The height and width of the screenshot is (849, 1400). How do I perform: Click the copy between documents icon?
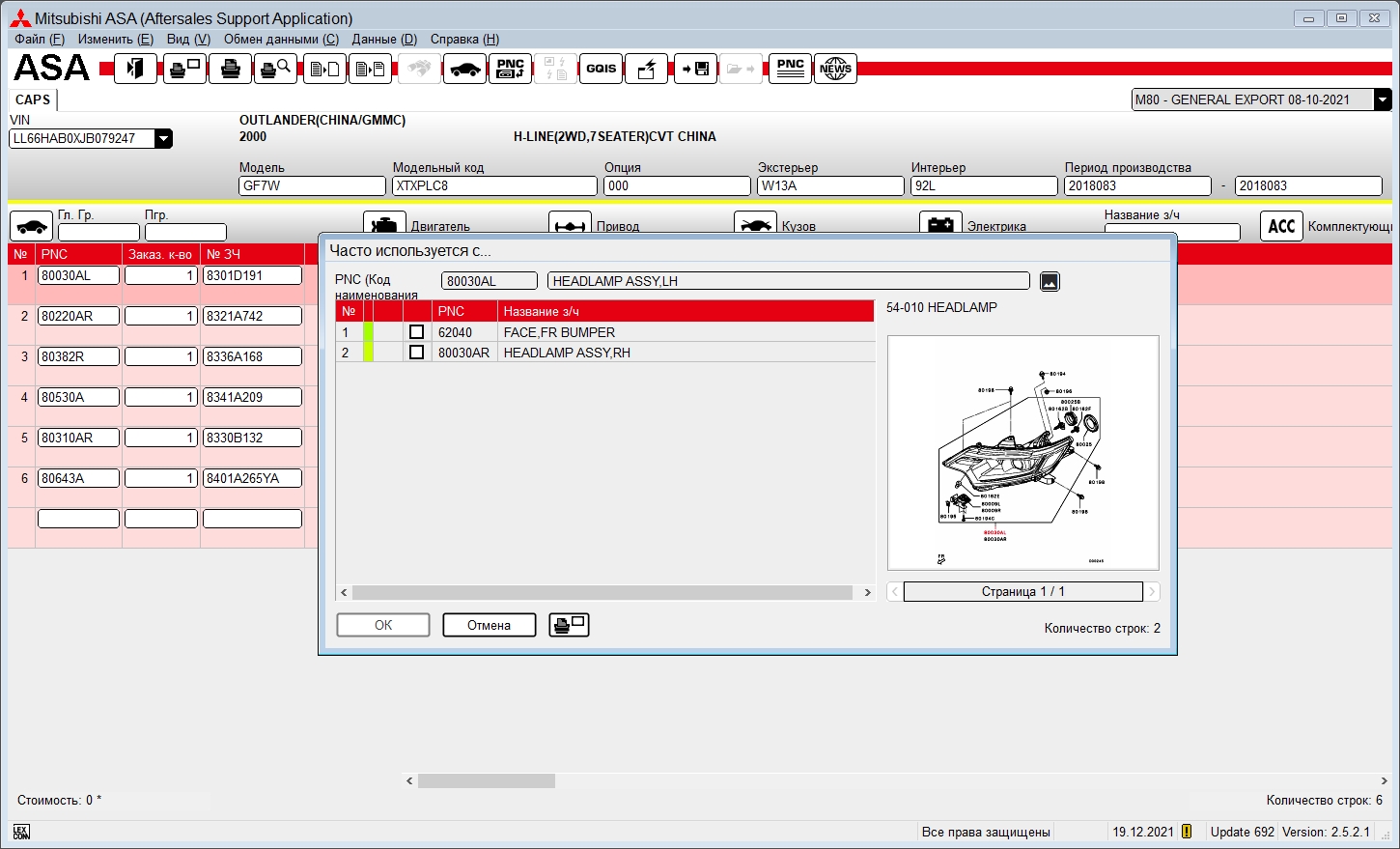point(370,69)
